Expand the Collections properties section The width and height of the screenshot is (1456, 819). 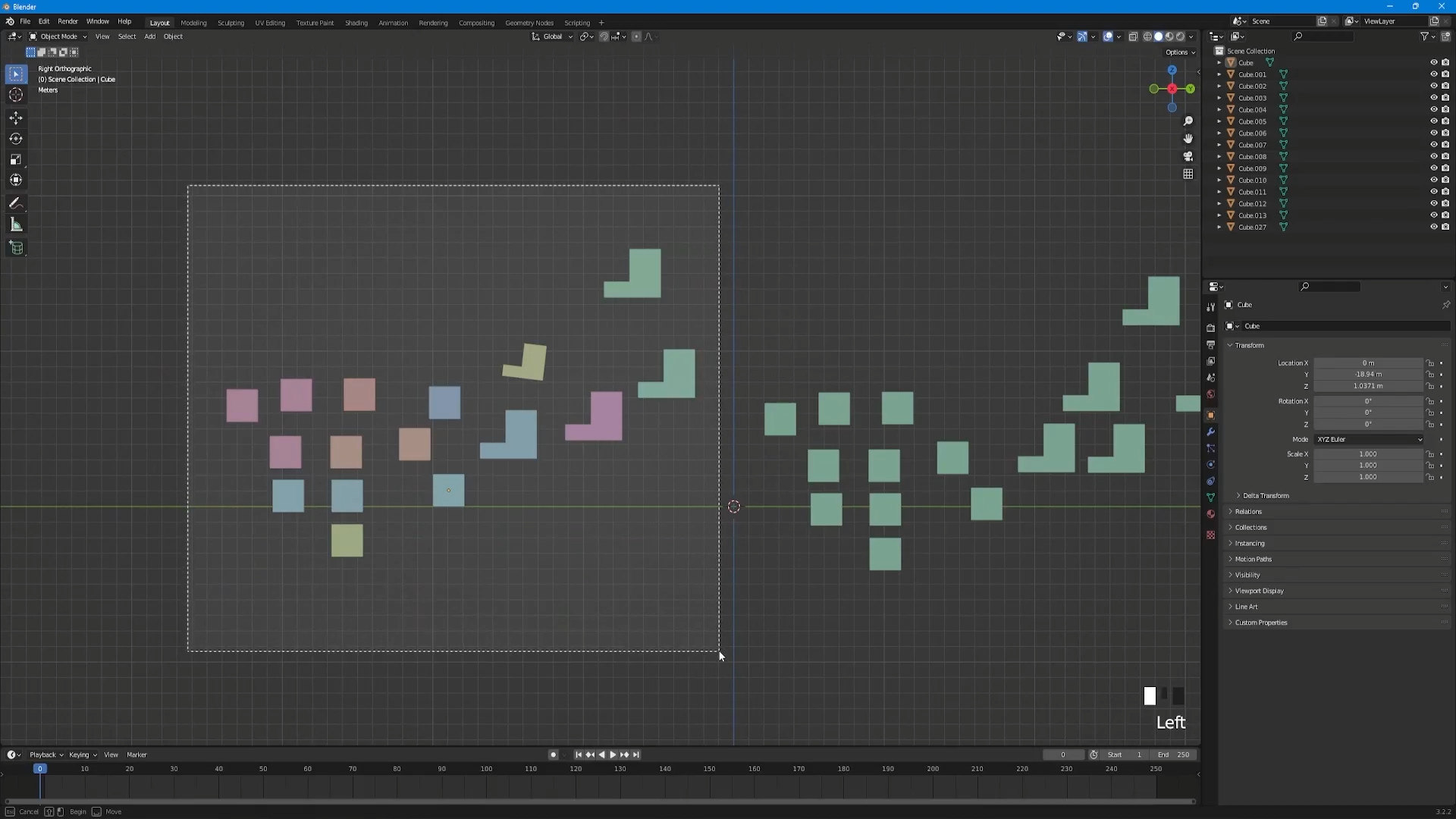[1251, 527]
